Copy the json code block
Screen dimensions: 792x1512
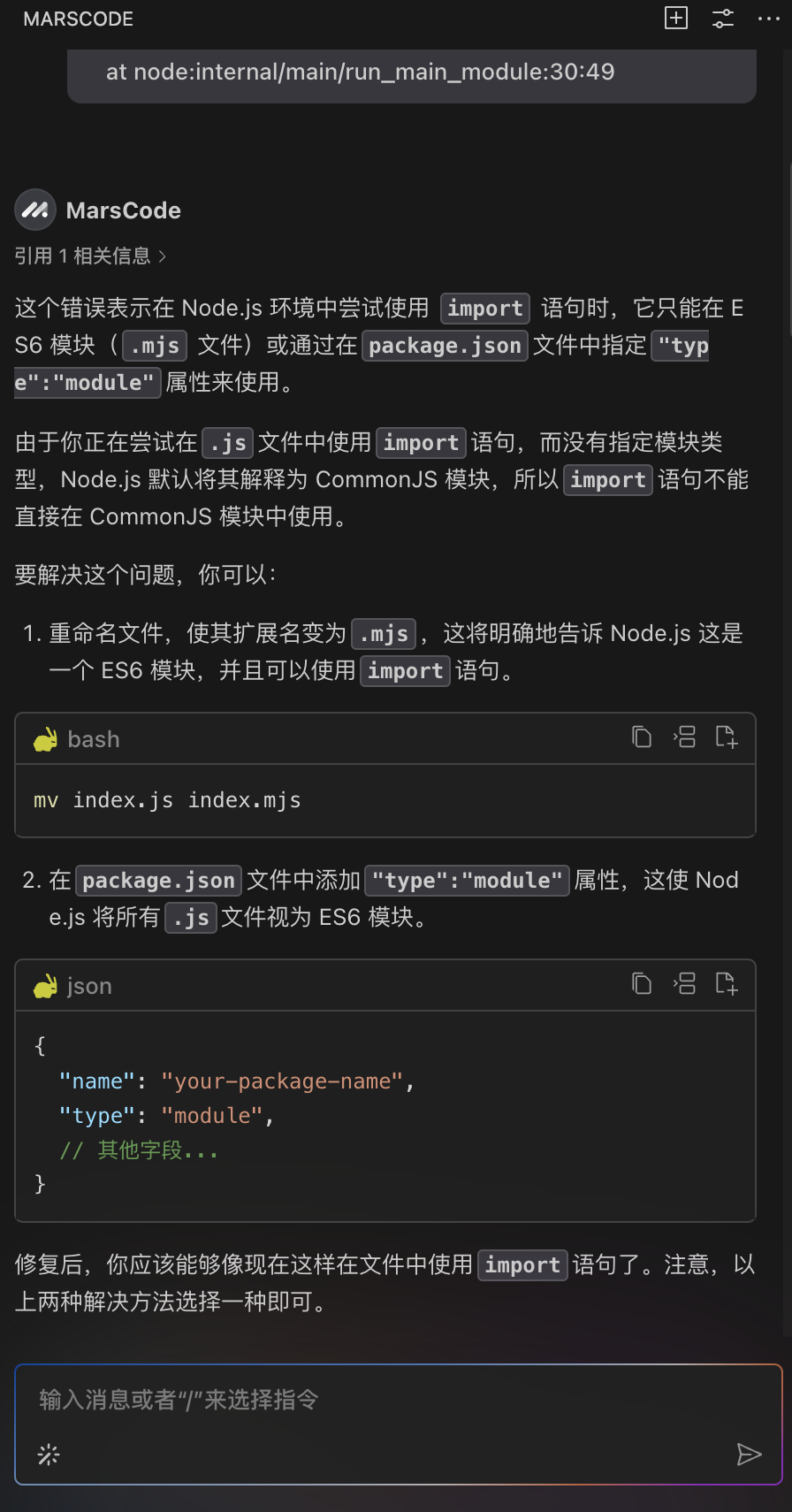point(642,983)
